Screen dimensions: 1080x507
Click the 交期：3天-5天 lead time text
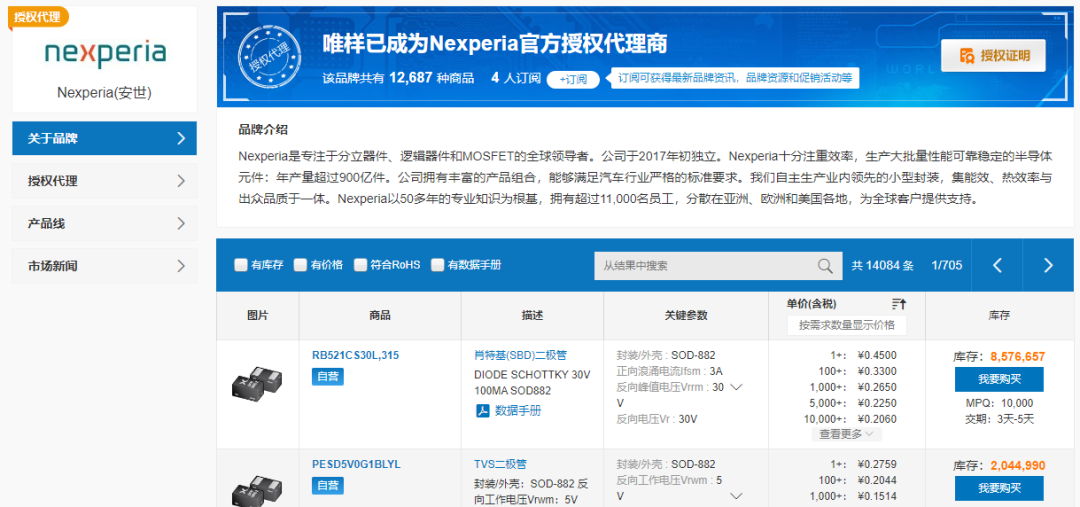pos(999,419)
